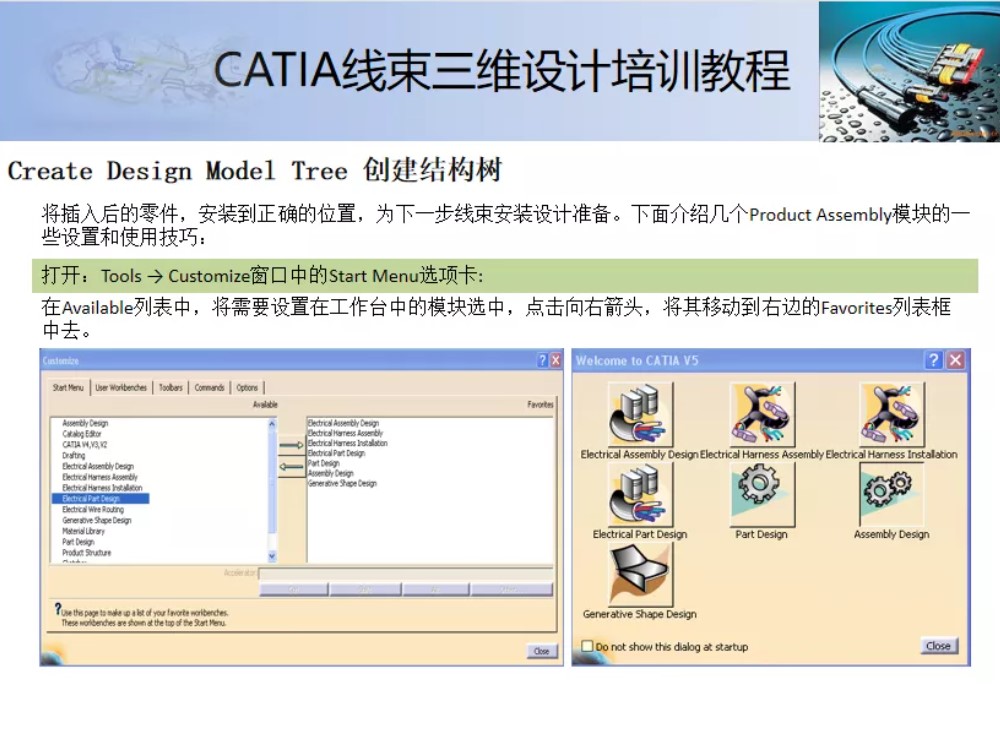Click right arrow to move workbench to Favorites
The image size is (1000, 756).
(x=290, y=443)
